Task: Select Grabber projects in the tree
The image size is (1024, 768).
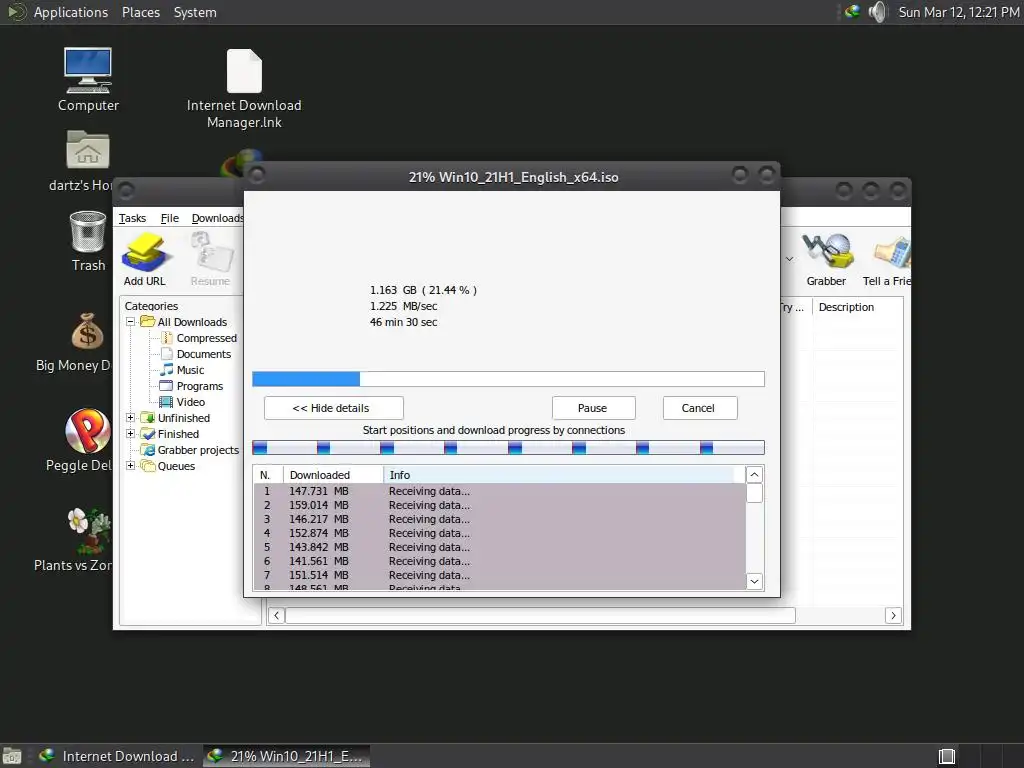Action: (x=198, y=450)
